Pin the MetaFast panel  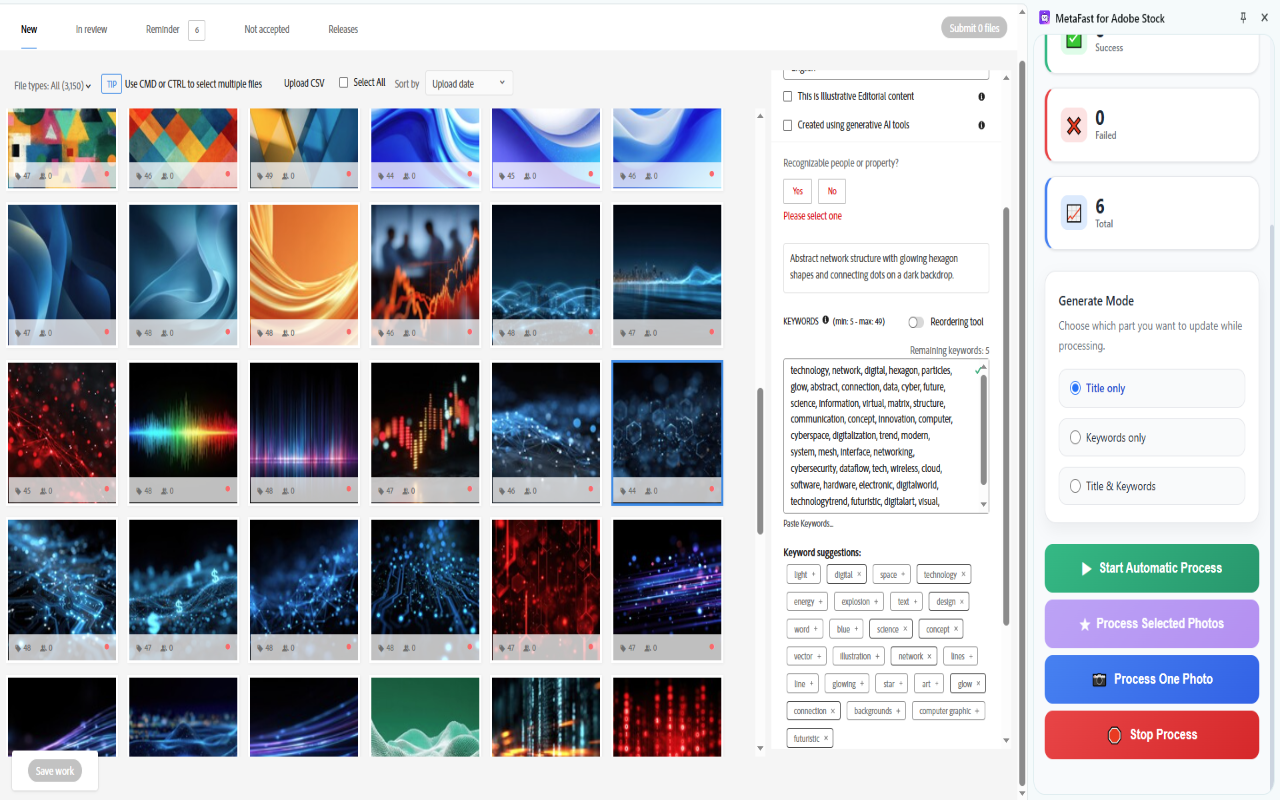tap(1242, 17)
